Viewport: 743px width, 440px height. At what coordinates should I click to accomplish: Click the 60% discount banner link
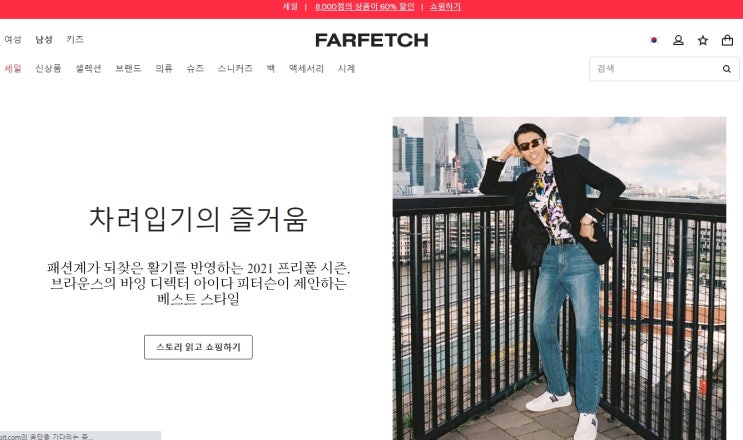click(x=364, y=7)
